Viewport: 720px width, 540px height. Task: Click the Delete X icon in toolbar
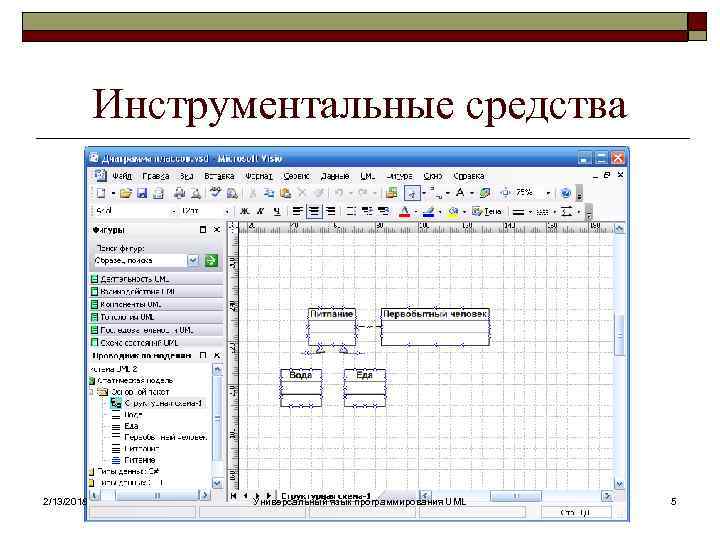302,193
